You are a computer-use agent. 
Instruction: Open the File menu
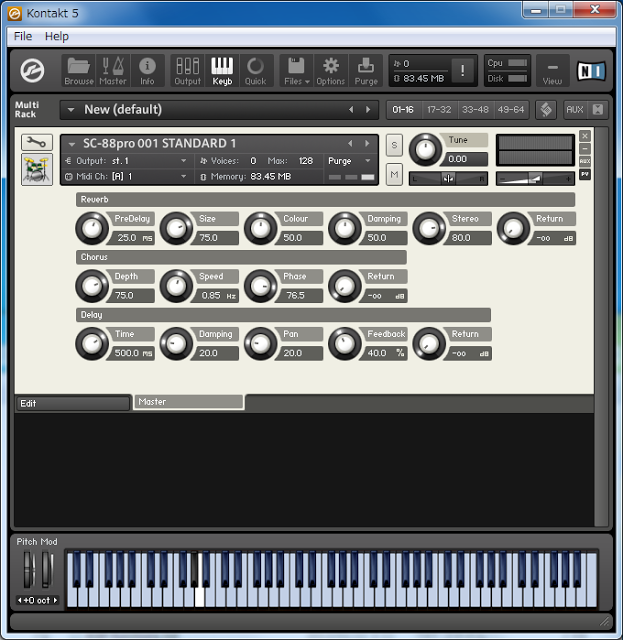pyautogui.click(x=22, y=36)
